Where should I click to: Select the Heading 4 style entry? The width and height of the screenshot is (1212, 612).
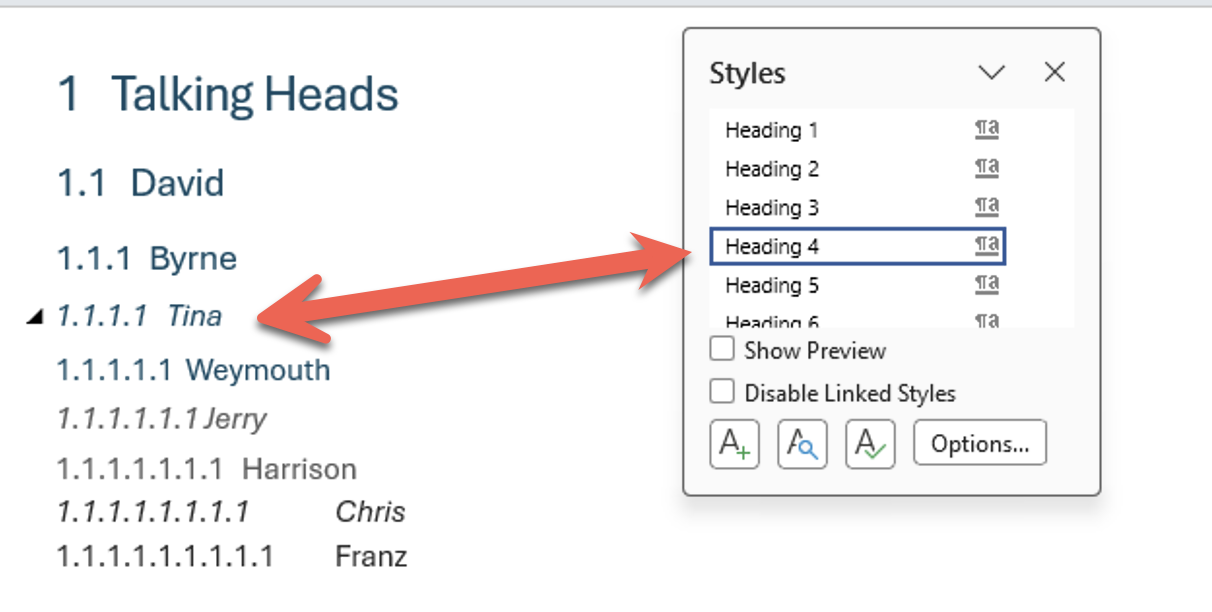(771, 246)
